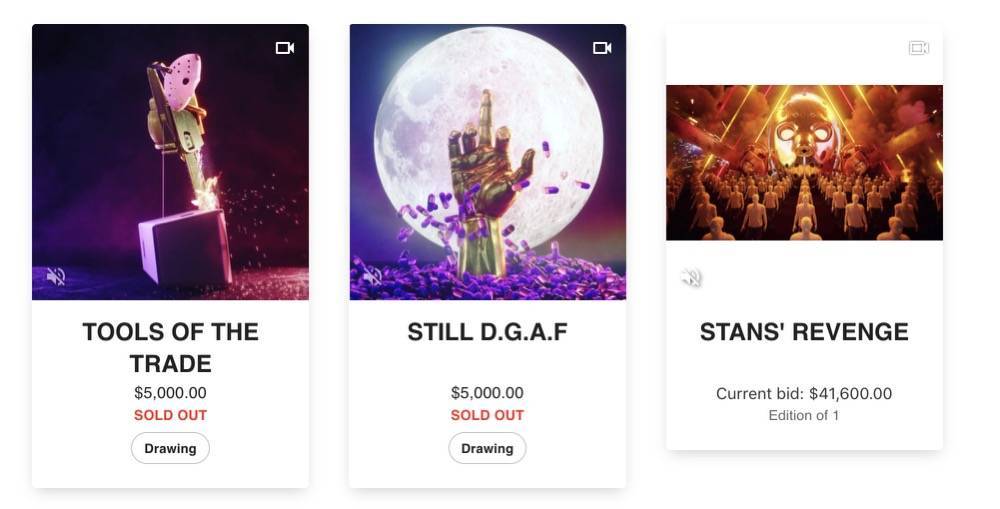1000x509 pixels.
Task: Click the Current bid $41,600.00 text
Action: 804,394
